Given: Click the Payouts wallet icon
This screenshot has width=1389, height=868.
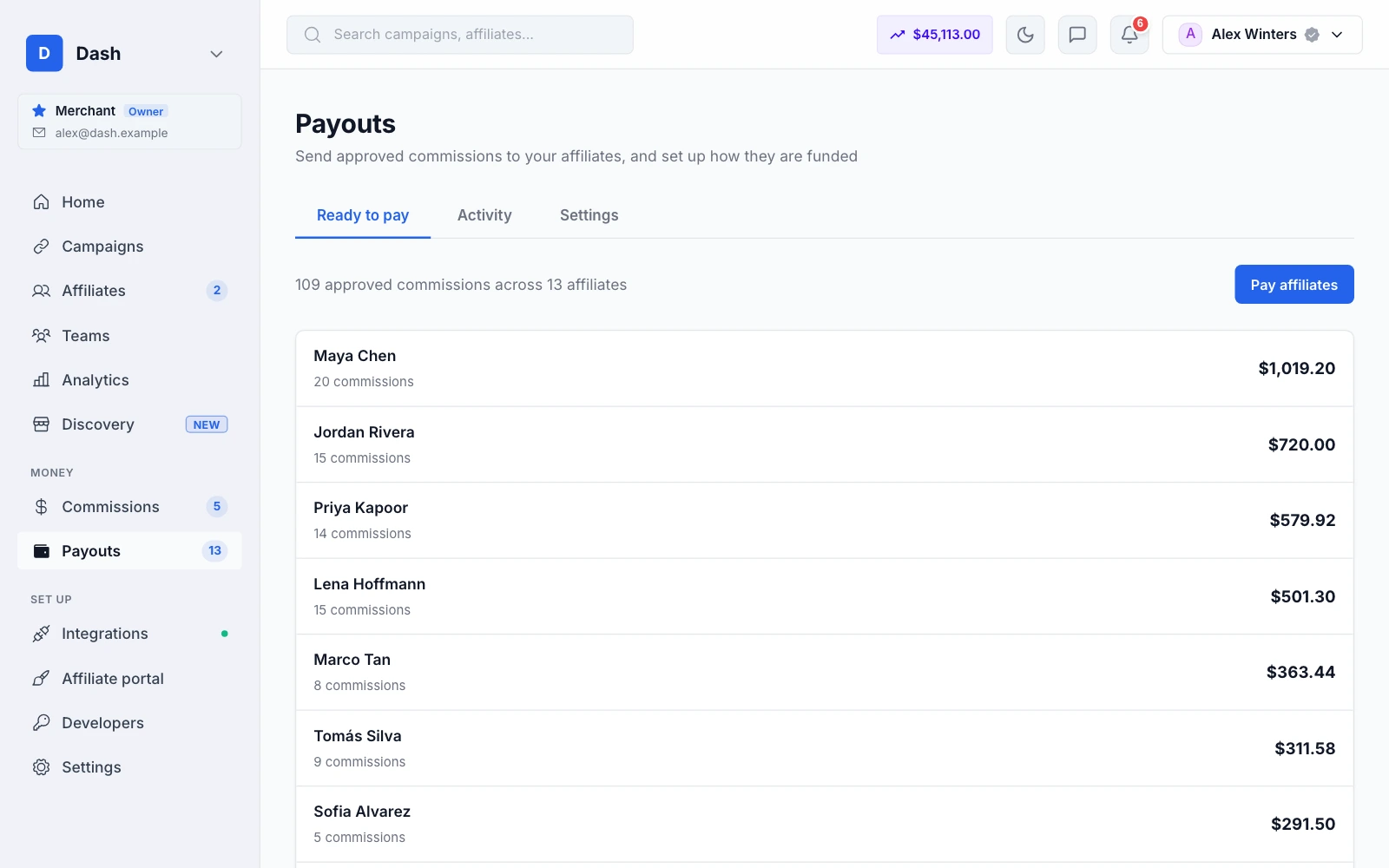Looking at the screenshot, I should (41, 551).
